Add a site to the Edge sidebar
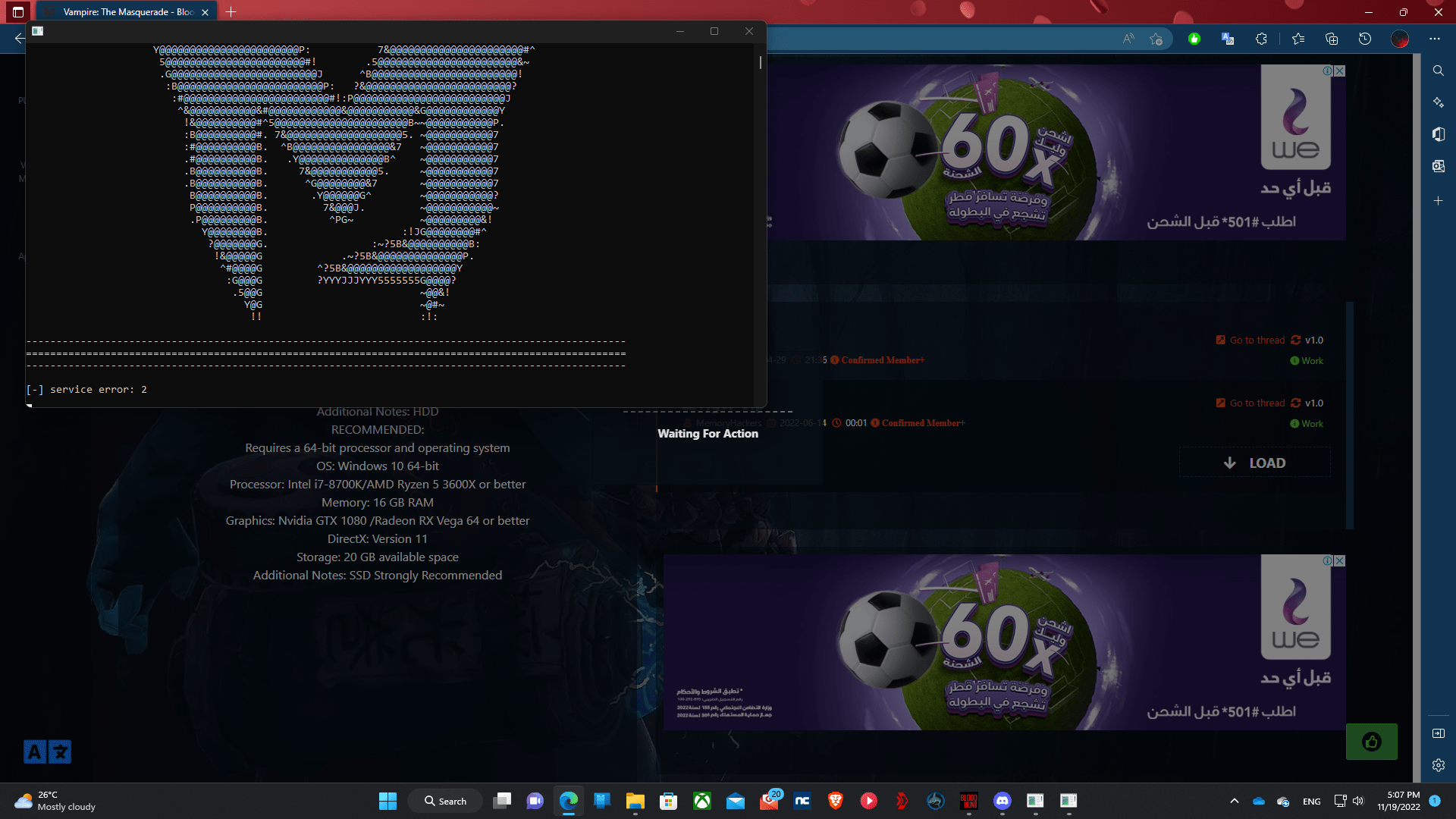This screenshot has height=819, width=1456. (1439, 201)
